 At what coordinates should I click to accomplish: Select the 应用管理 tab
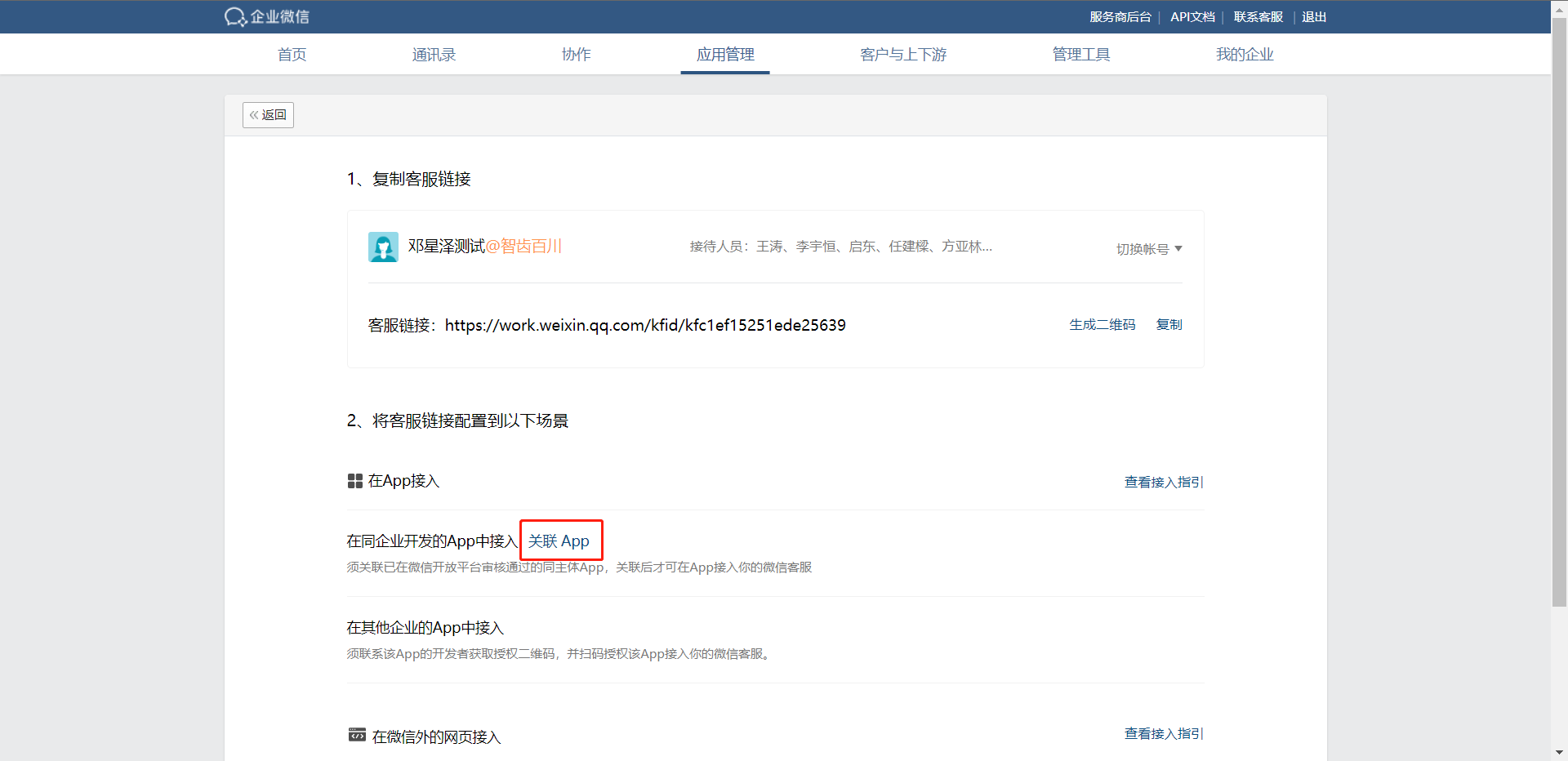(725, 55)
